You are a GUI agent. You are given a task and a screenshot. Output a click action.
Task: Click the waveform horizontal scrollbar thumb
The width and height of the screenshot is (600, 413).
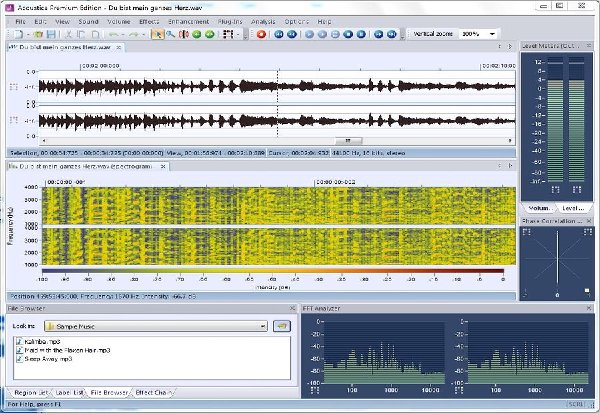click(x=348, y=141)
